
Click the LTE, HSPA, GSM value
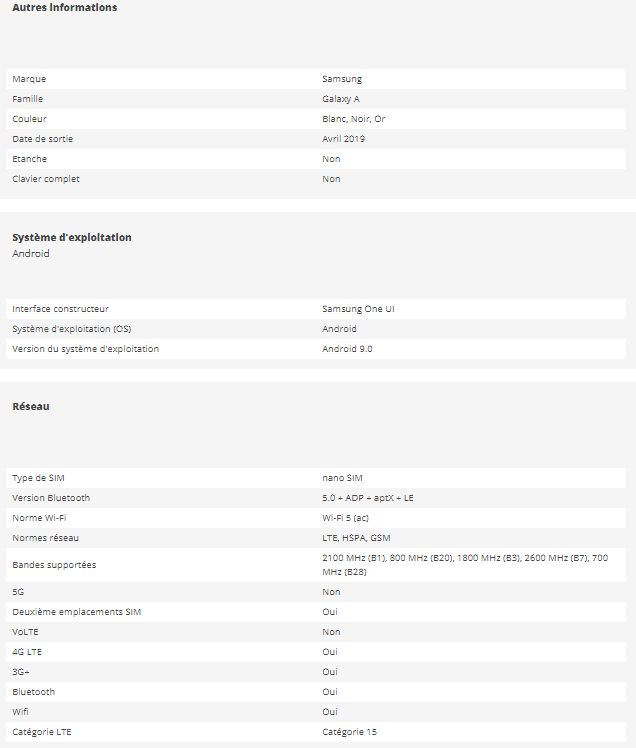pos(356,538)
